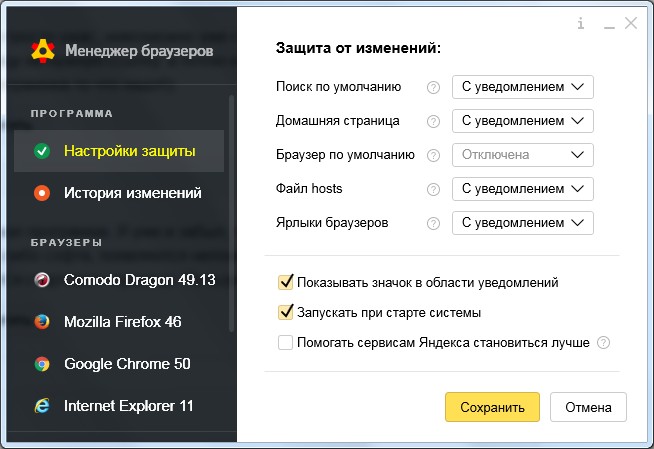
Task: Click the Comodo Dragon browser icon
Action: pyautogui.click(x=42, y=280)
